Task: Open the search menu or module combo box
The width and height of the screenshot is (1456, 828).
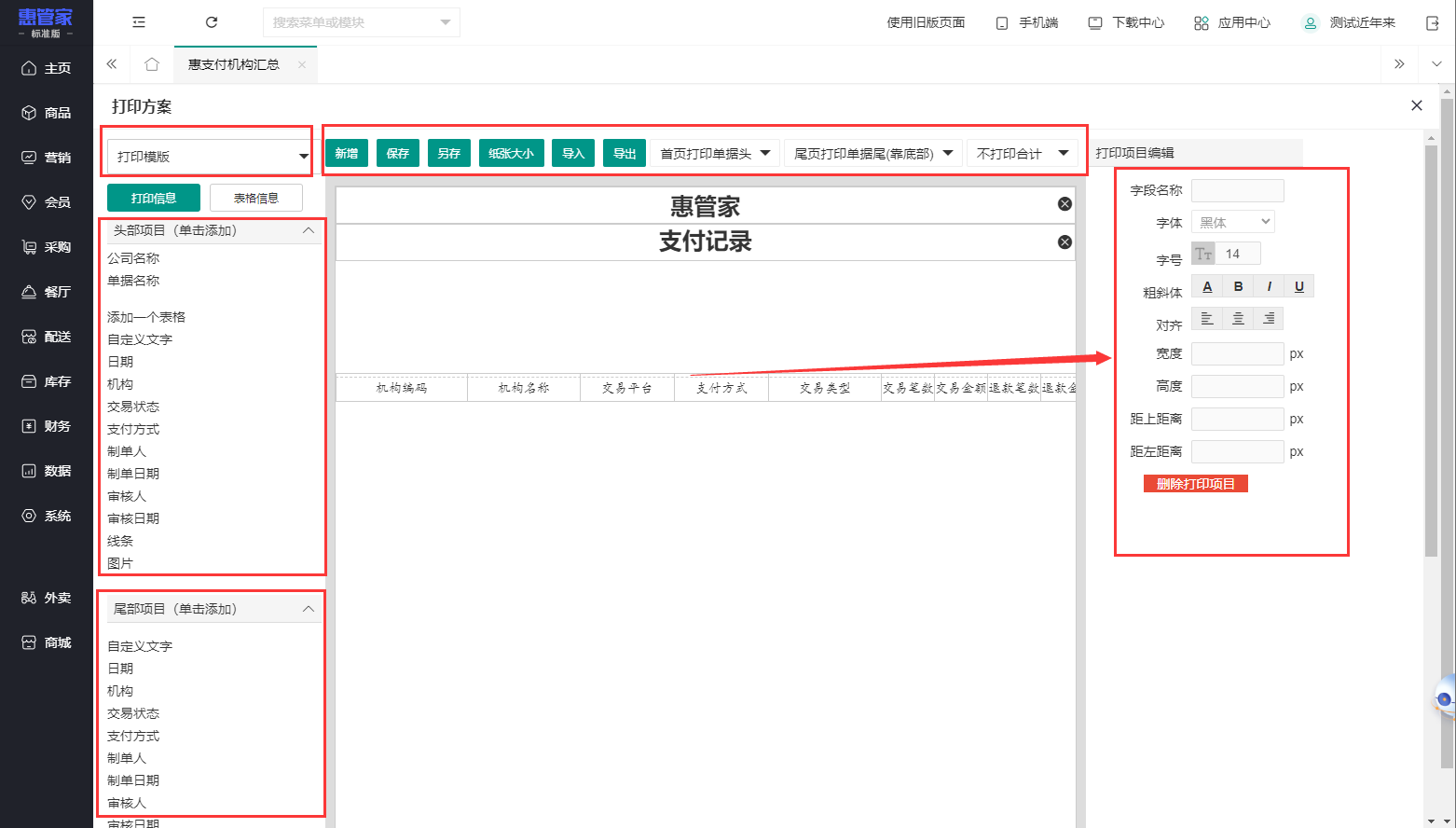Action: pyautogui.click(x=362, y=22)
